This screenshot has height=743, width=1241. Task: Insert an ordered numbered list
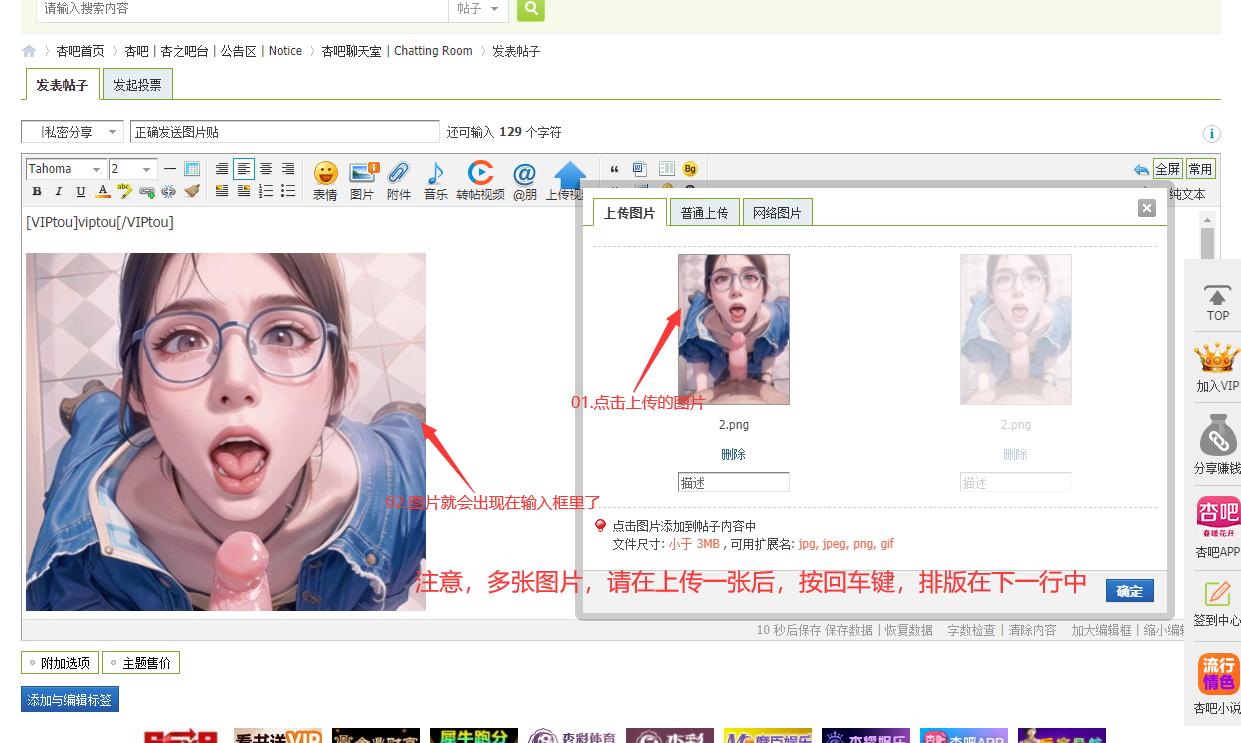[266, 191]
